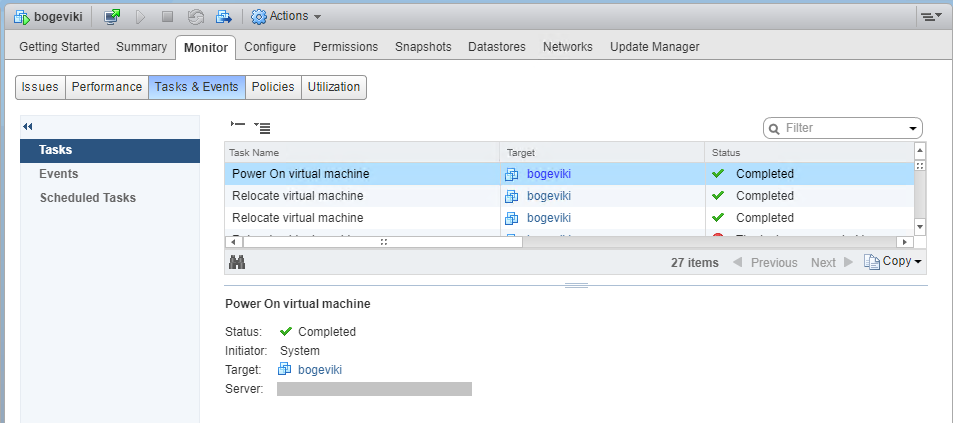Open the virtual machine console icon
This screenshot has width=953, height=423.
113,16
